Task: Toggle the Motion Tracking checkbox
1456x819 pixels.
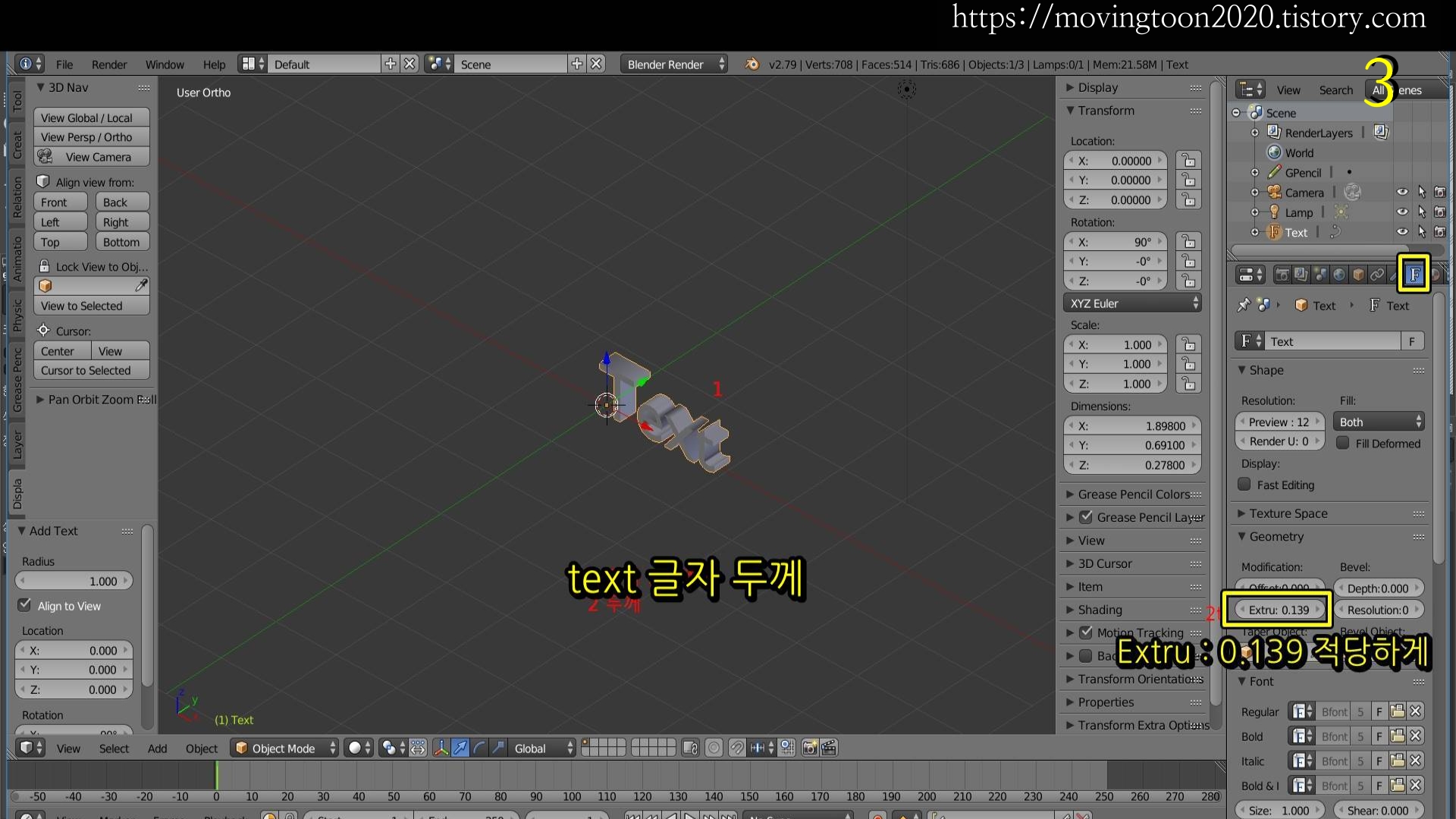Action: pyautogui.click(x=1086, y=632)
